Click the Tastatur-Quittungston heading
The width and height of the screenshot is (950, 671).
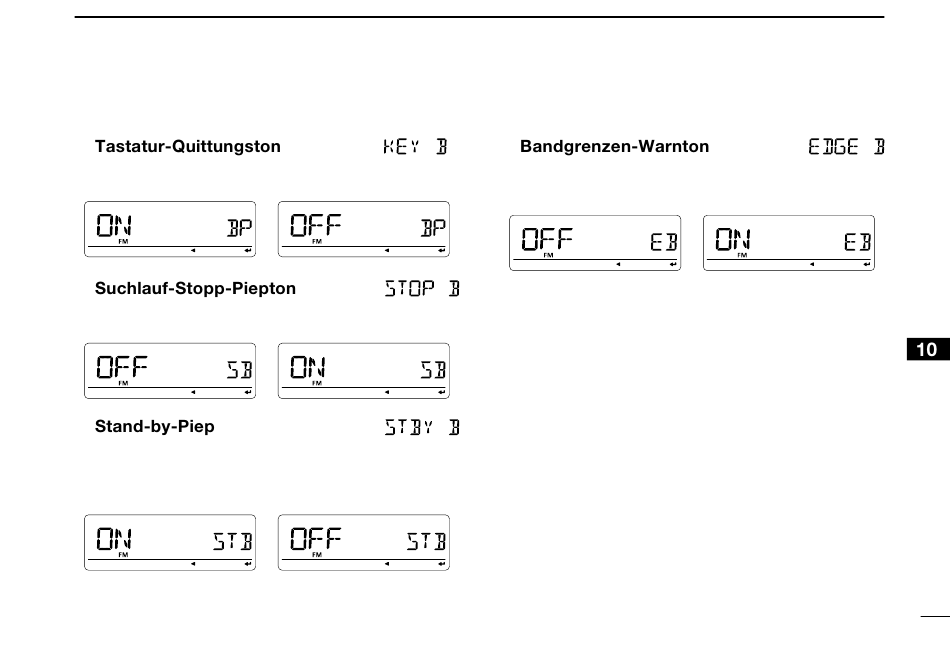coord(188,147)
